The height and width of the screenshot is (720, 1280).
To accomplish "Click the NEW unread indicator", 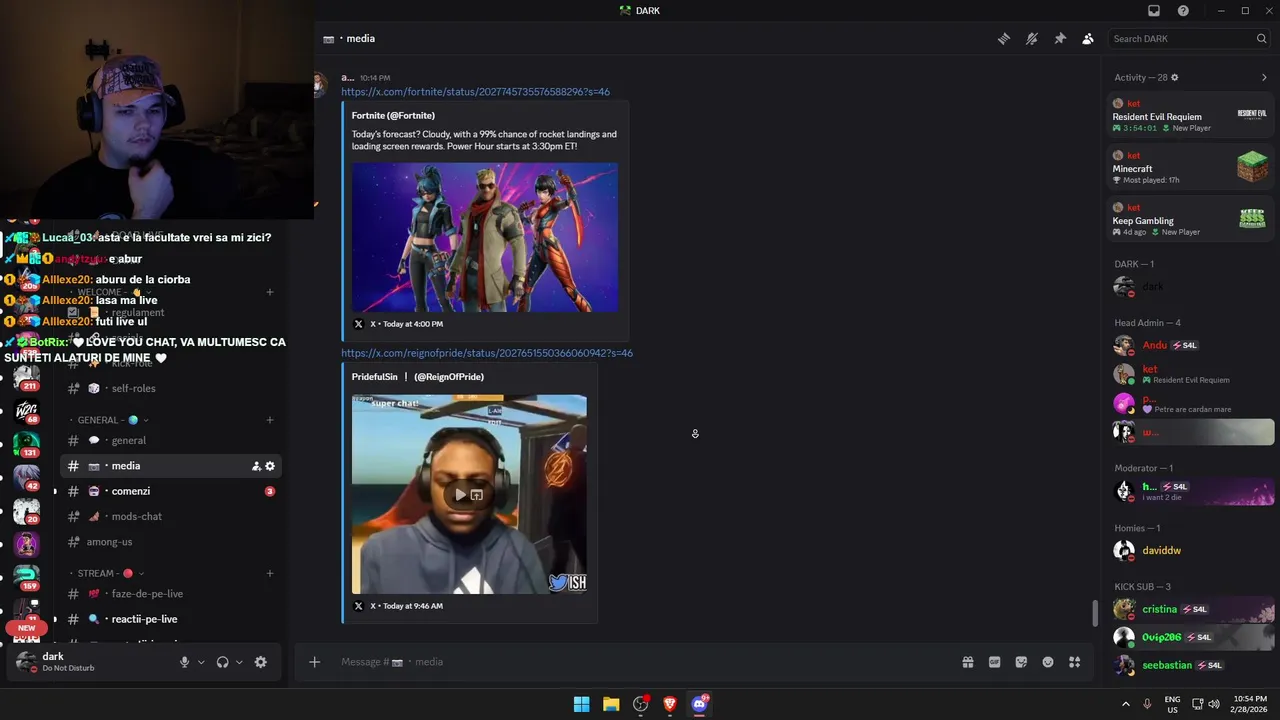I will click(27, 628).
